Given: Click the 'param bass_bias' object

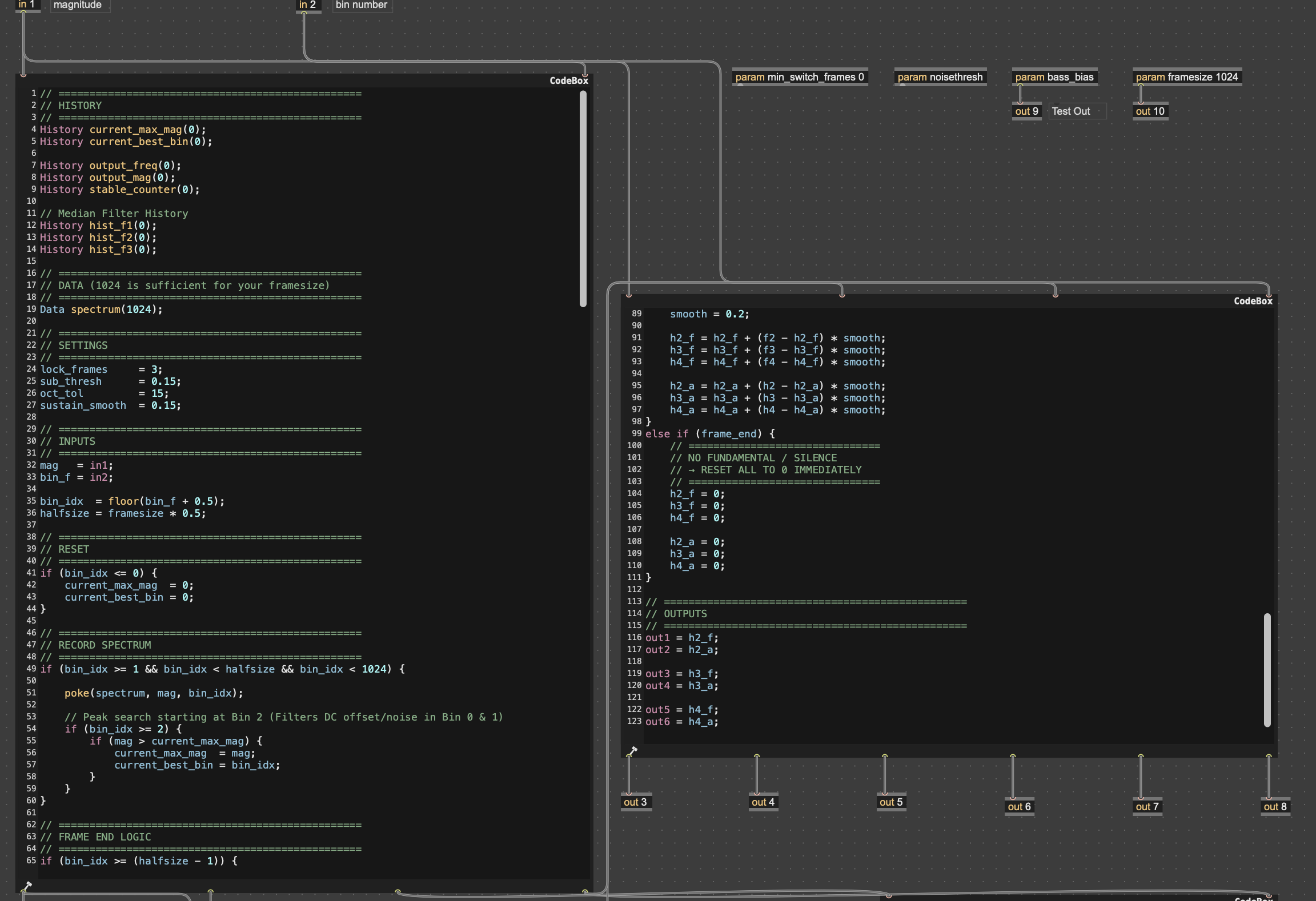Looking at the screenshot, I should pos(1054,77).
